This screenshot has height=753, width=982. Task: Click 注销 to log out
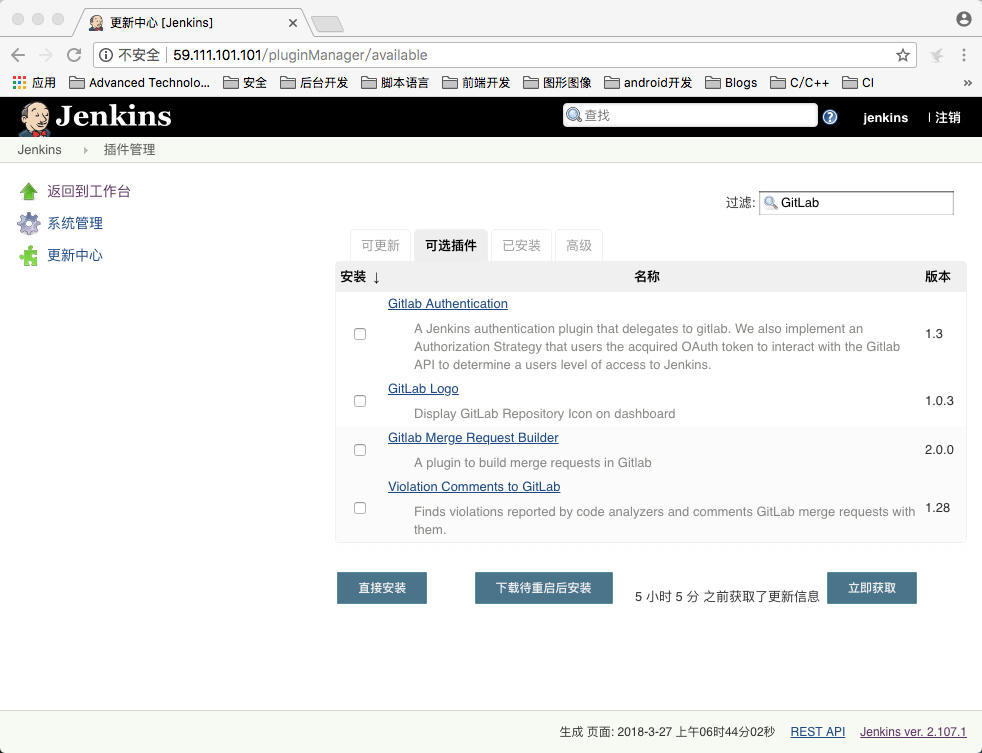coord(948,117)
